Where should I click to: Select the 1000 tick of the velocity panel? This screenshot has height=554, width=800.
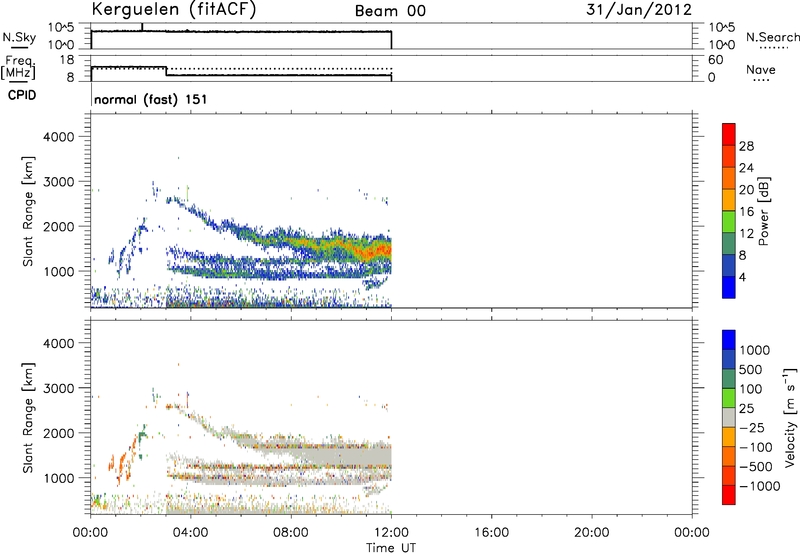pyautogui.click(x=58, y=478)
